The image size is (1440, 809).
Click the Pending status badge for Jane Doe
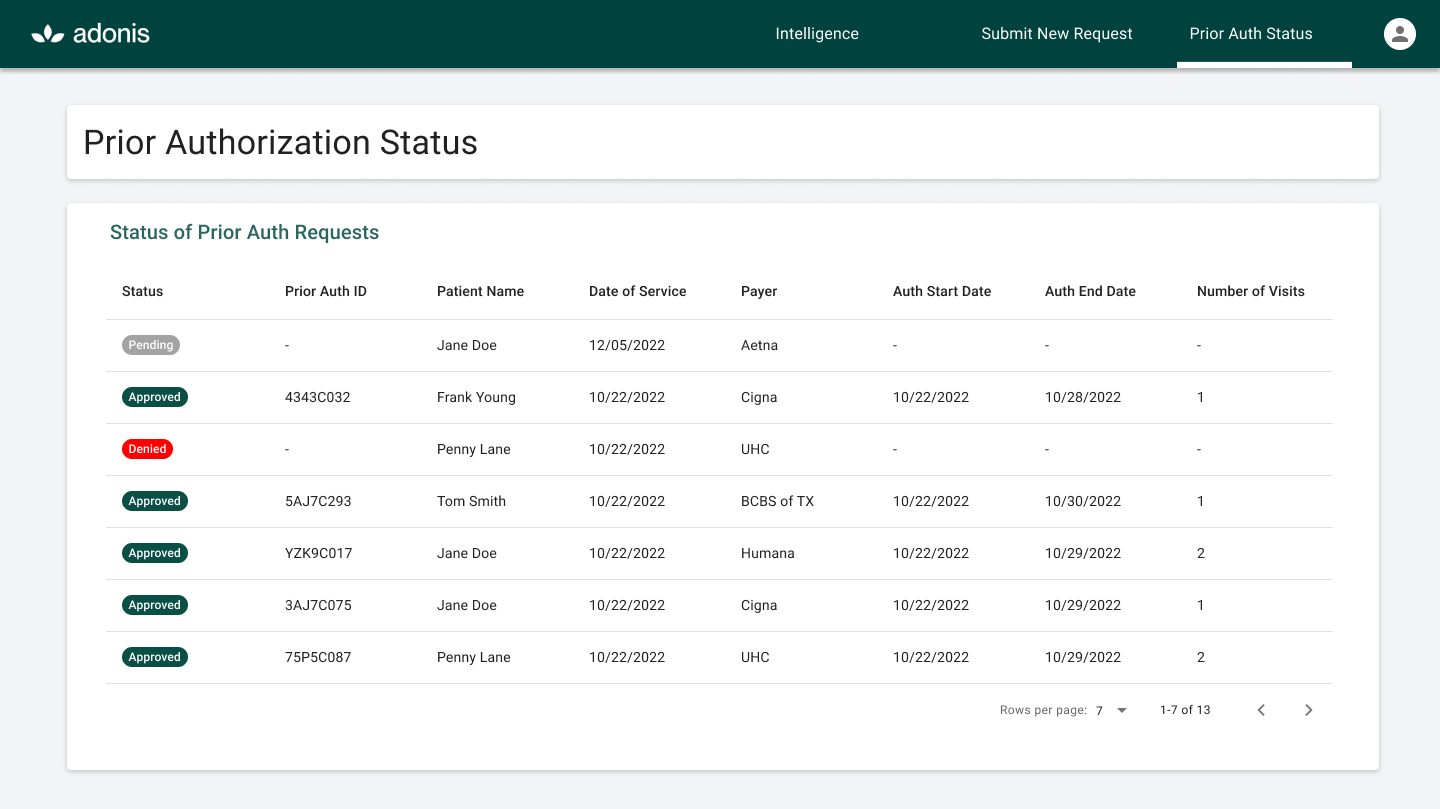point(150,345)
